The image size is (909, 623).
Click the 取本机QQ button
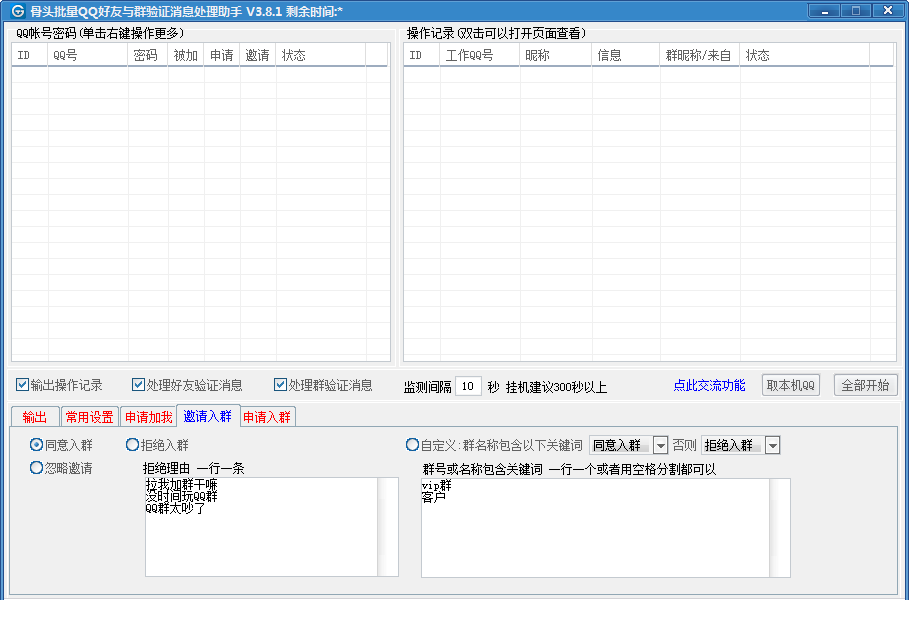tap(791, 385)
